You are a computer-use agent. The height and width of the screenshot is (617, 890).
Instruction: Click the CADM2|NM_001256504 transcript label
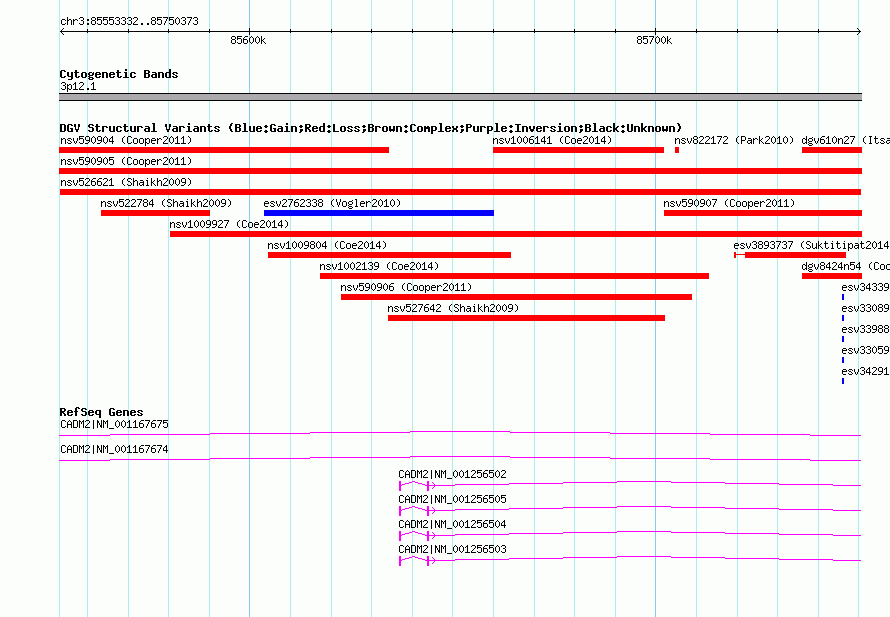pyautogui.click(x=452, y=524)
